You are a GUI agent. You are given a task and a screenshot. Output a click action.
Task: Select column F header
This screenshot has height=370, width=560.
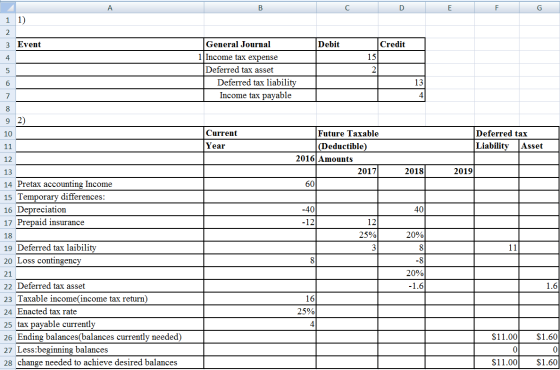(497, 8)
